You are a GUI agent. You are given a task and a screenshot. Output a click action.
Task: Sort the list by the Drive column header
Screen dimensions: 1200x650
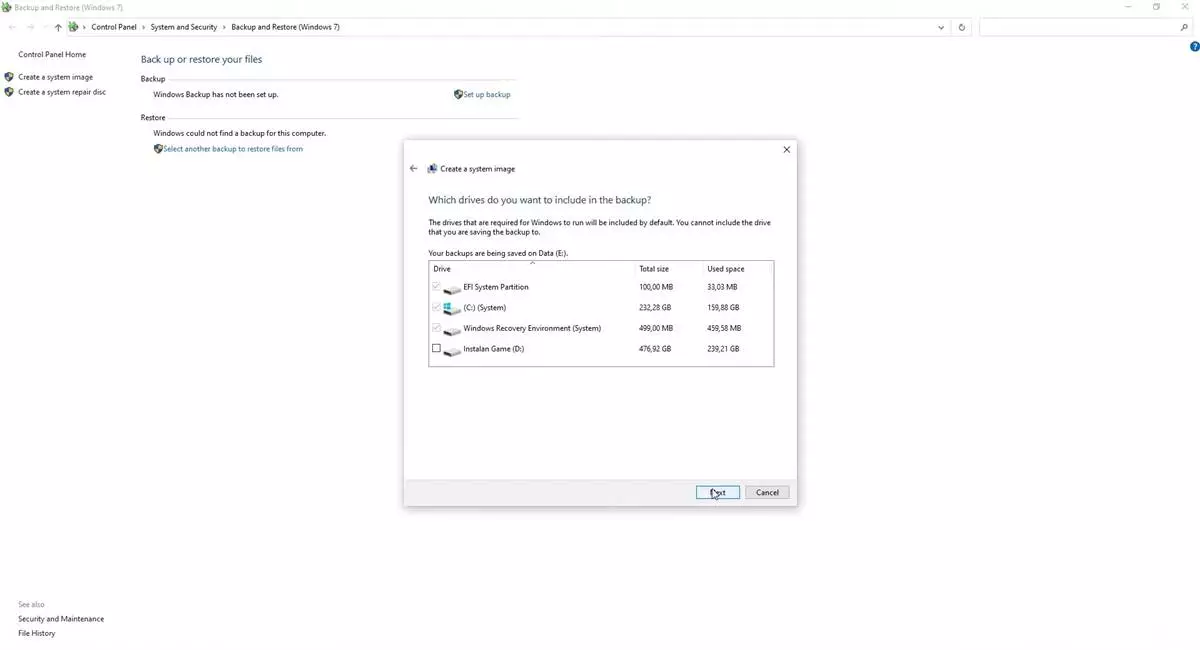(532, 269)
